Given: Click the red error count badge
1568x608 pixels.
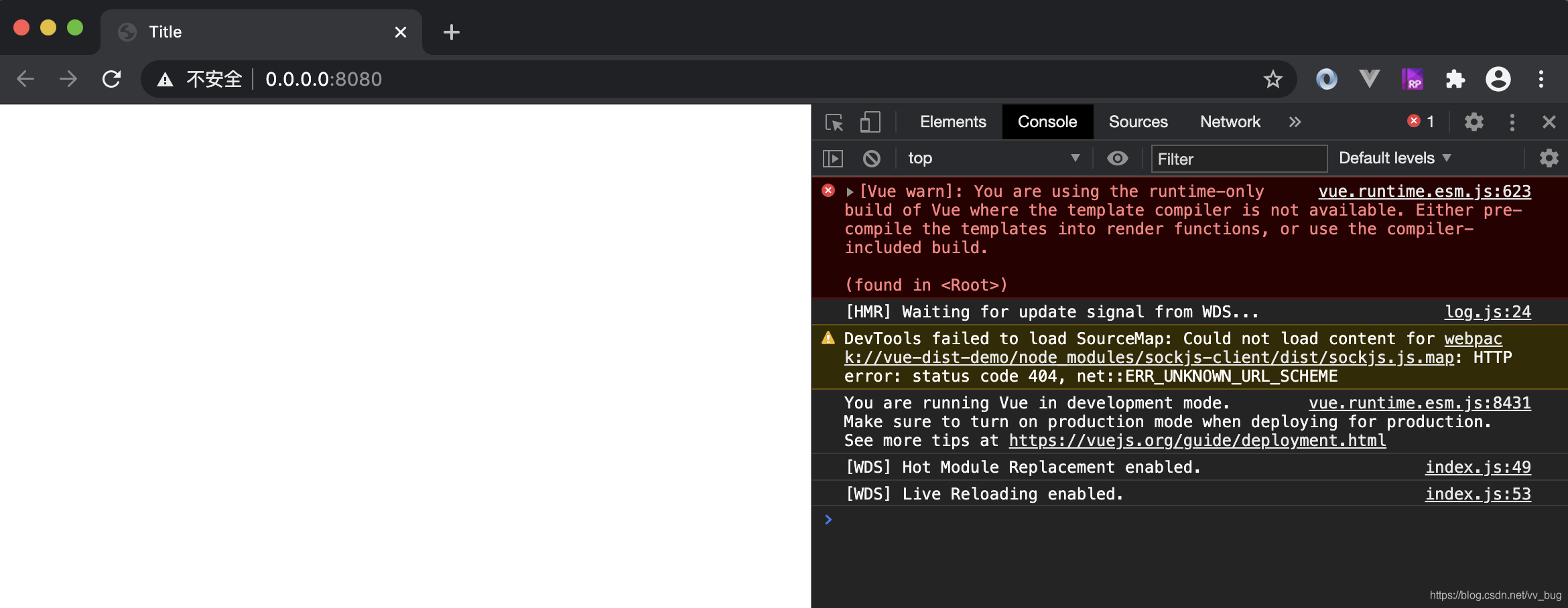Looking at the screenshot, I should (1421, 121).
